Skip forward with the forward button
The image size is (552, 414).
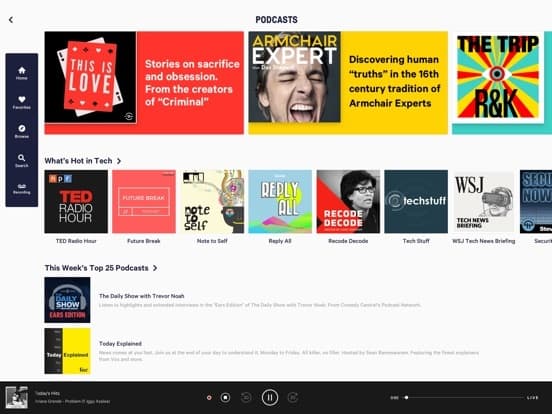point(293,397)
